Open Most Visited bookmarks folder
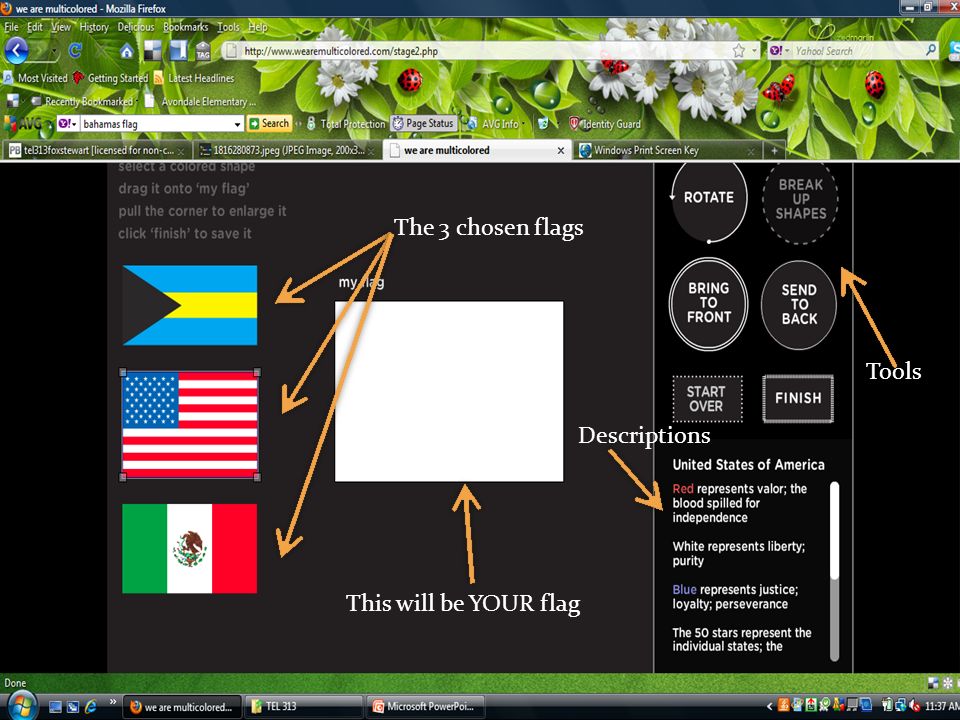This screenshot has height=720, width=960. (x=36, y=78)
